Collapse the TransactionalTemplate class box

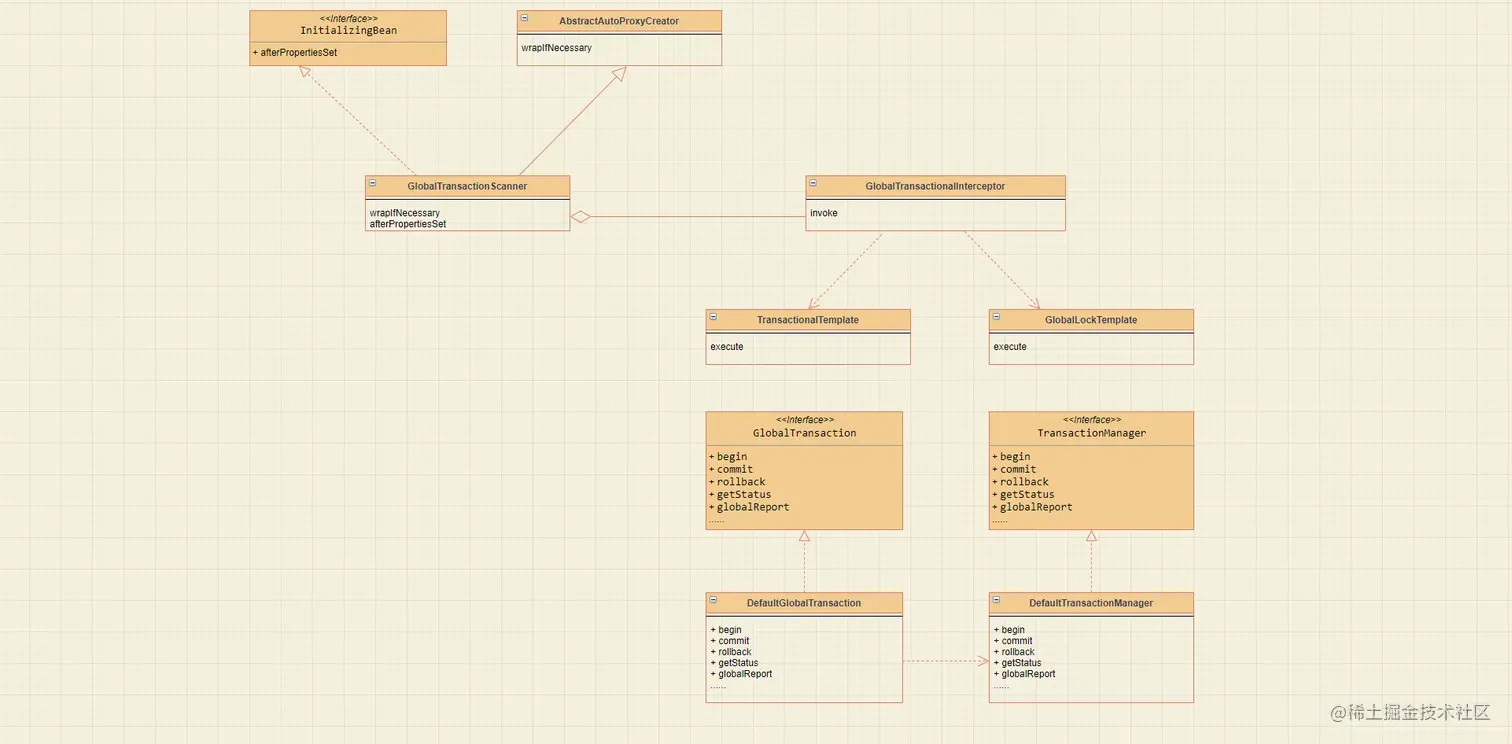(714, 317)
